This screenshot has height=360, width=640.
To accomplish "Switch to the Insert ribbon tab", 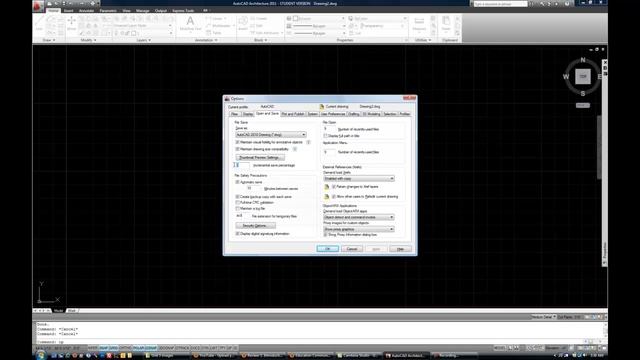I will (x=68, y=11).
